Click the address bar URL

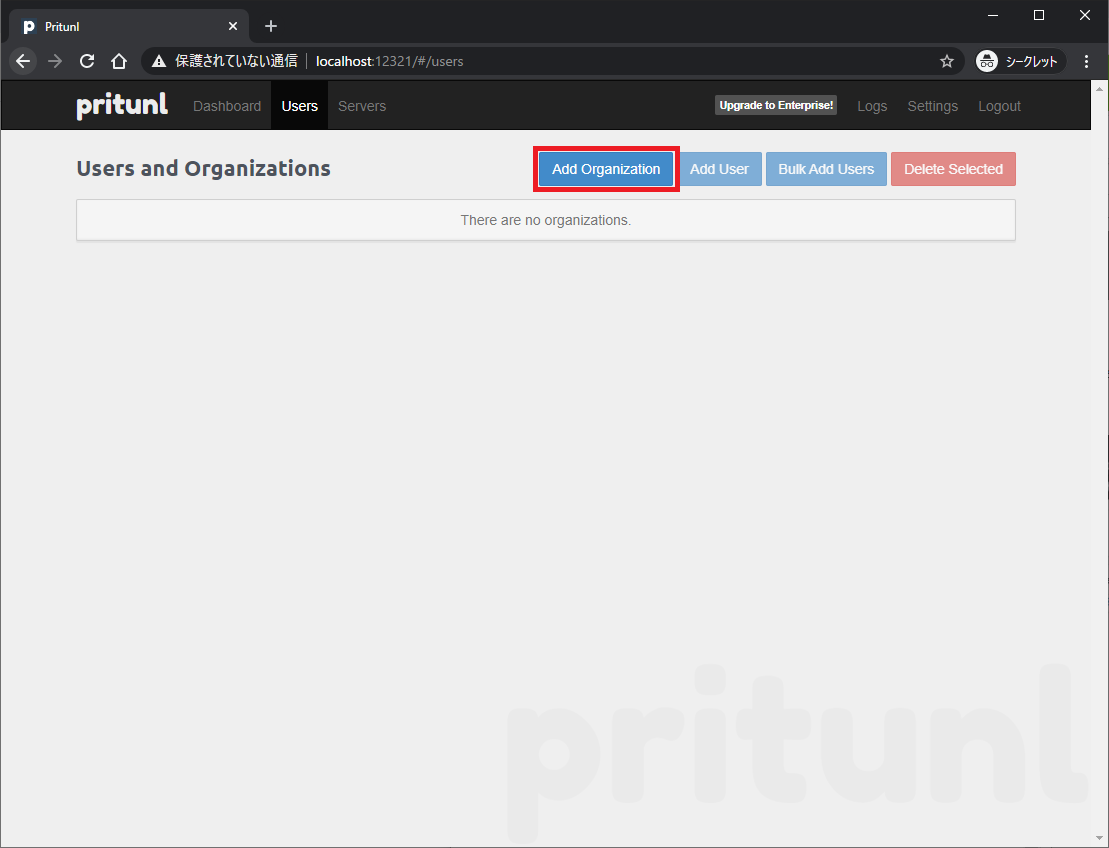(x=390, y=62)
